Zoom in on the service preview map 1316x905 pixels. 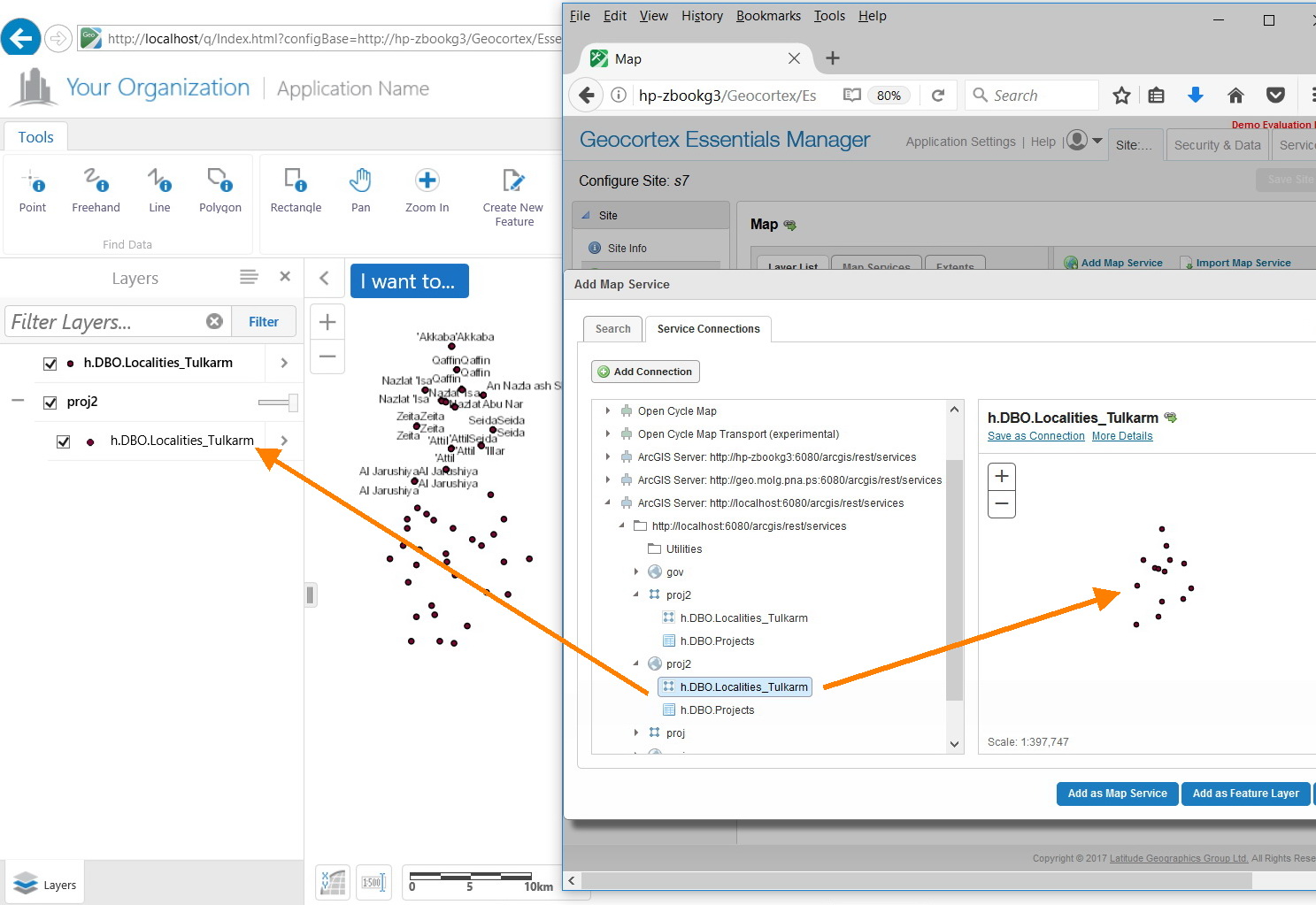(1002, 476)
